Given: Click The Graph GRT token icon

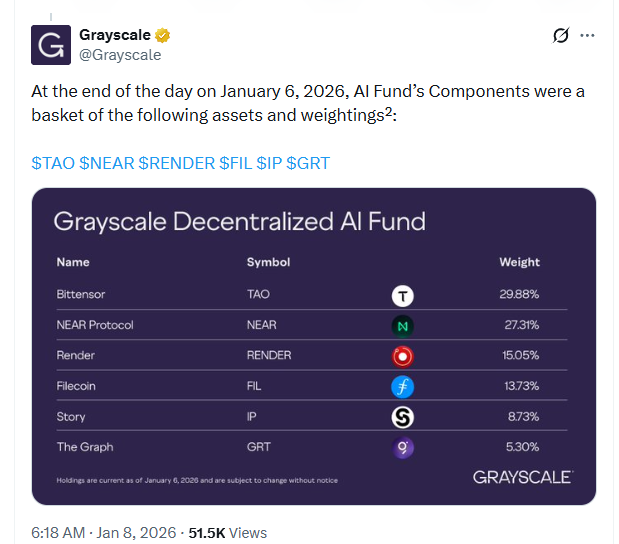Looking at the screenshot, I should coord(404,447).
